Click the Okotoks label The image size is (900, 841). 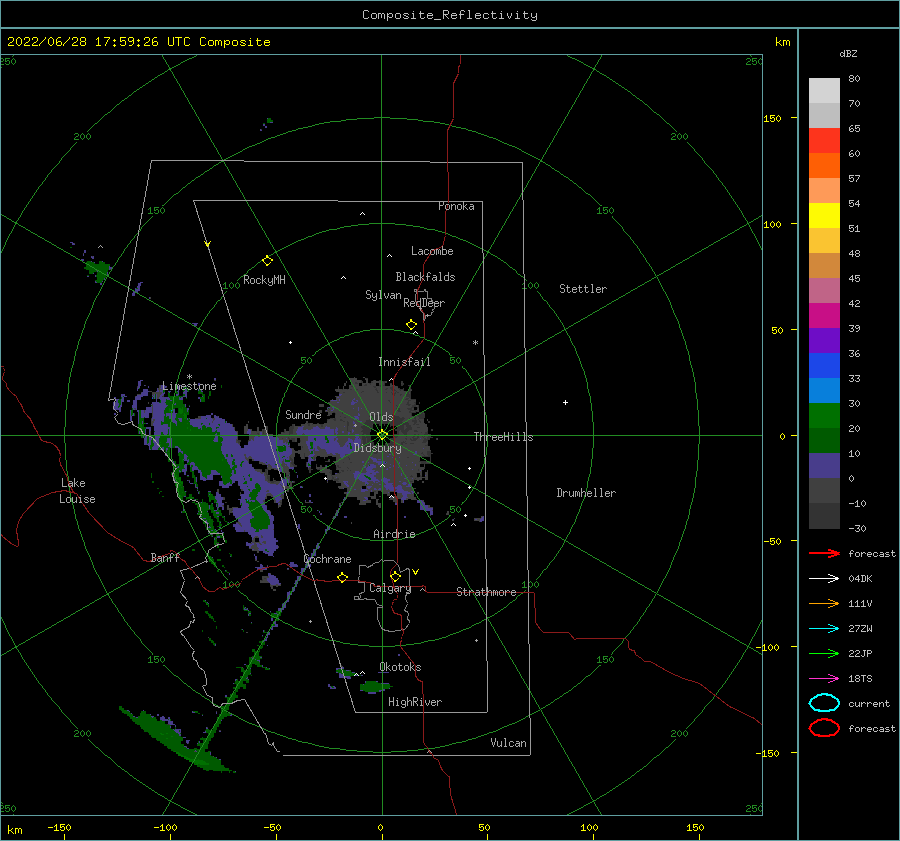tap(400, 667)
